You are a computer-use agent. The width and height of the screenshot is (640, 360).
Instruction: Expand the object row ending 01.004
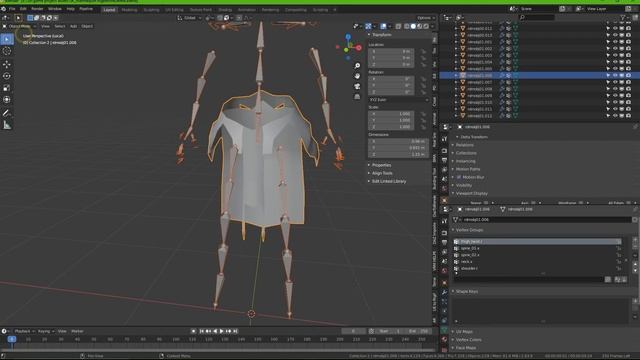(x=456, y=62)
